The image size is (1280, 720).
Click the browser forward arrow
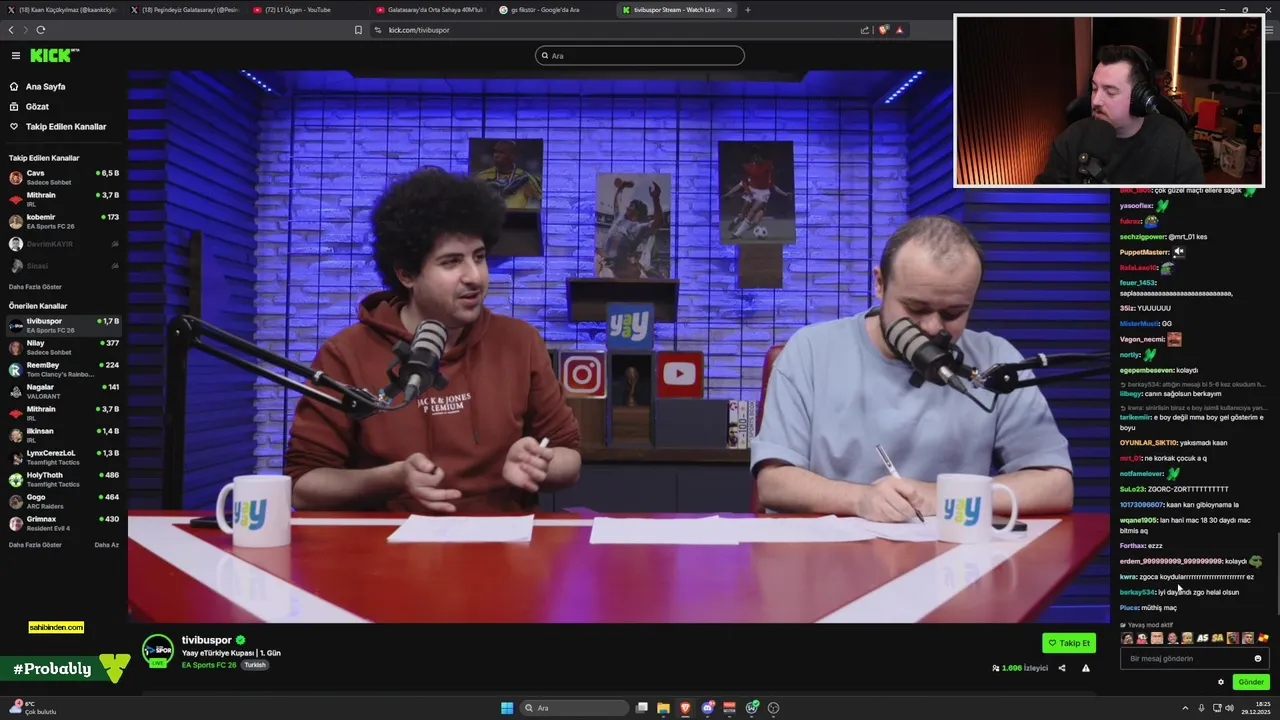[24, 30]
